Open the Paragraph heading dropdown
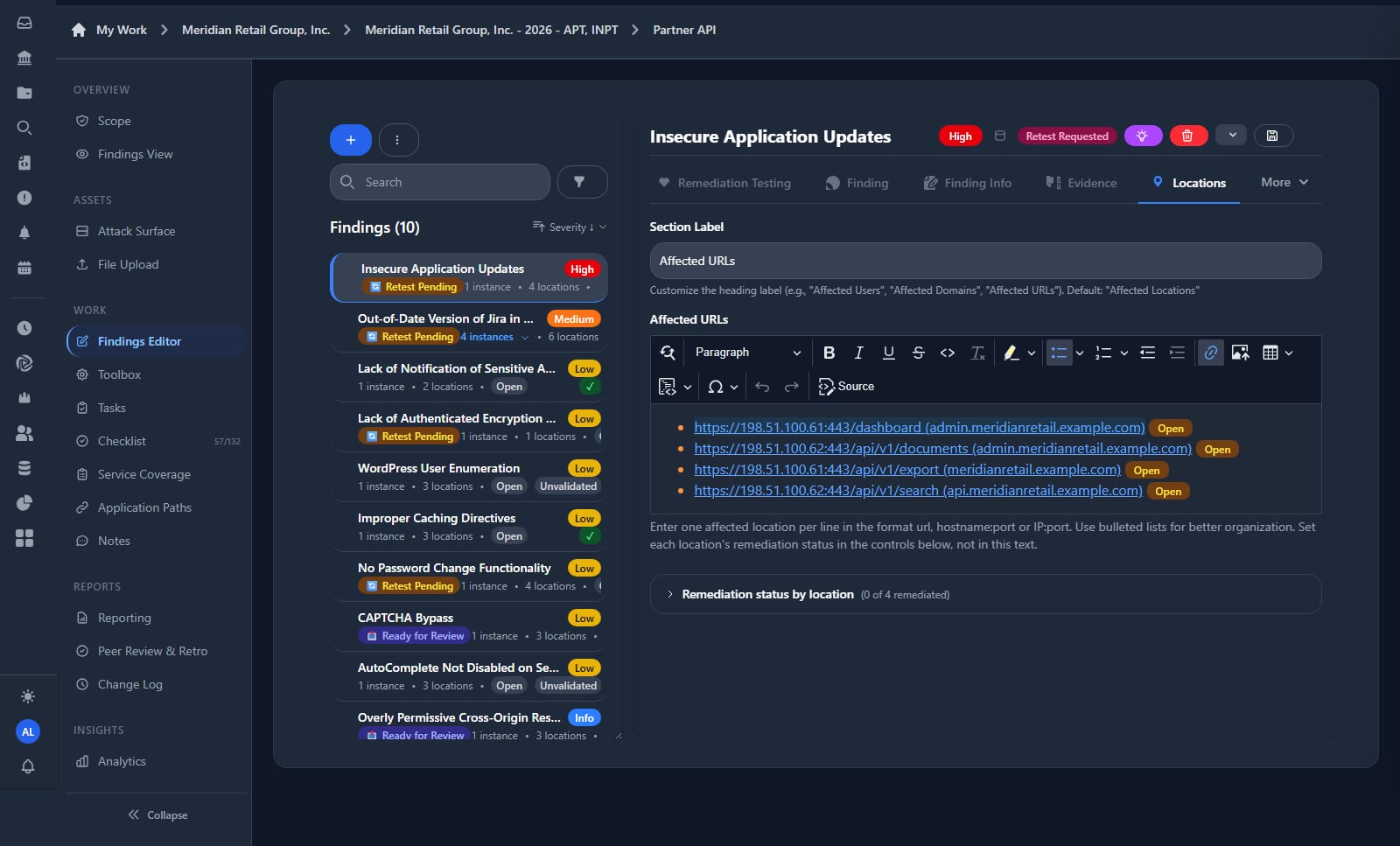This screenshot has width=1400, height=846. (x=747, y=353)
